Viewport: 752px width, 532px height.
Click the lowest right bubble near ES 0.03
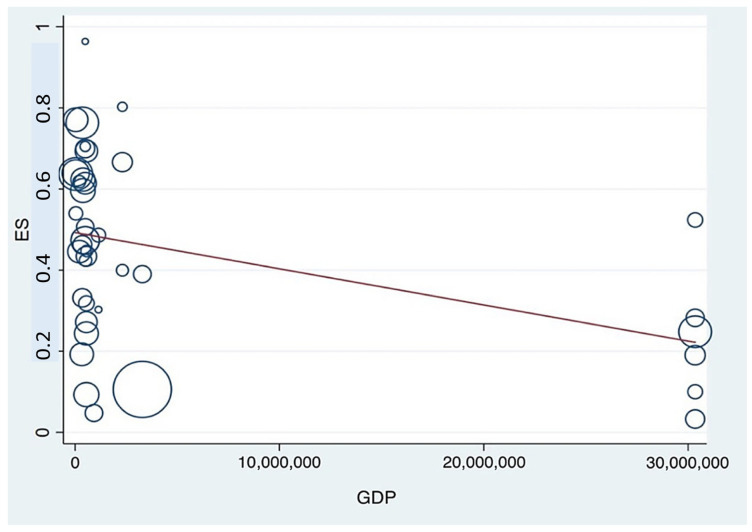(695, 419)
